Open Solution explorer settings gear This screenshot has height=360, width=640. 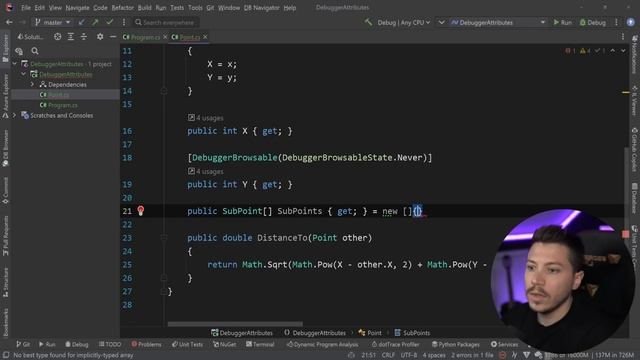coord(100,37)
